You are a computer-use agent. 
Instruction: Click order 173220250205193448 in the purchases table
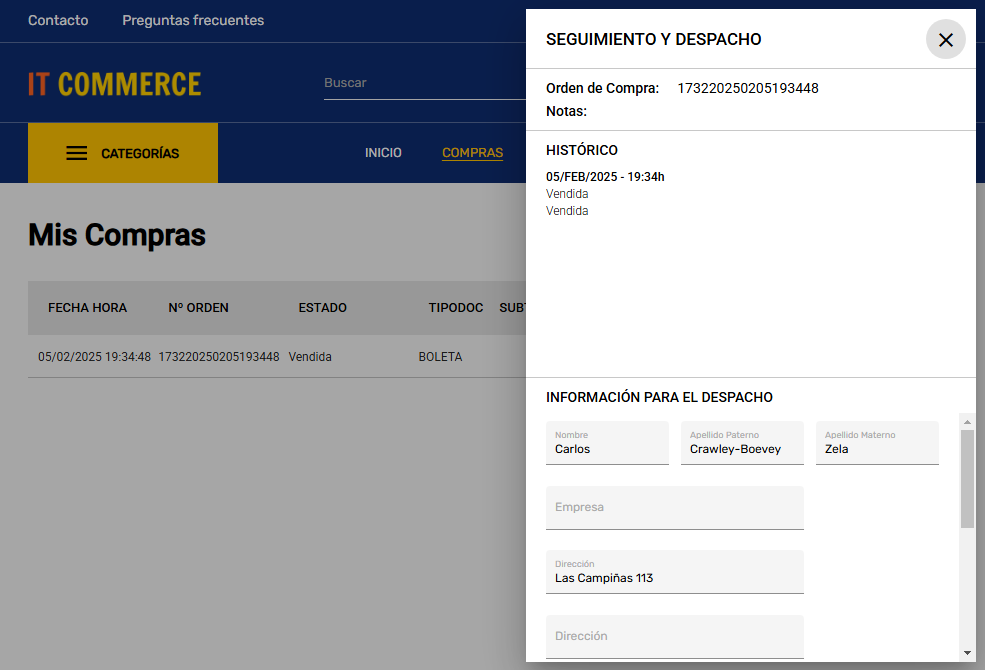(219, 357)
